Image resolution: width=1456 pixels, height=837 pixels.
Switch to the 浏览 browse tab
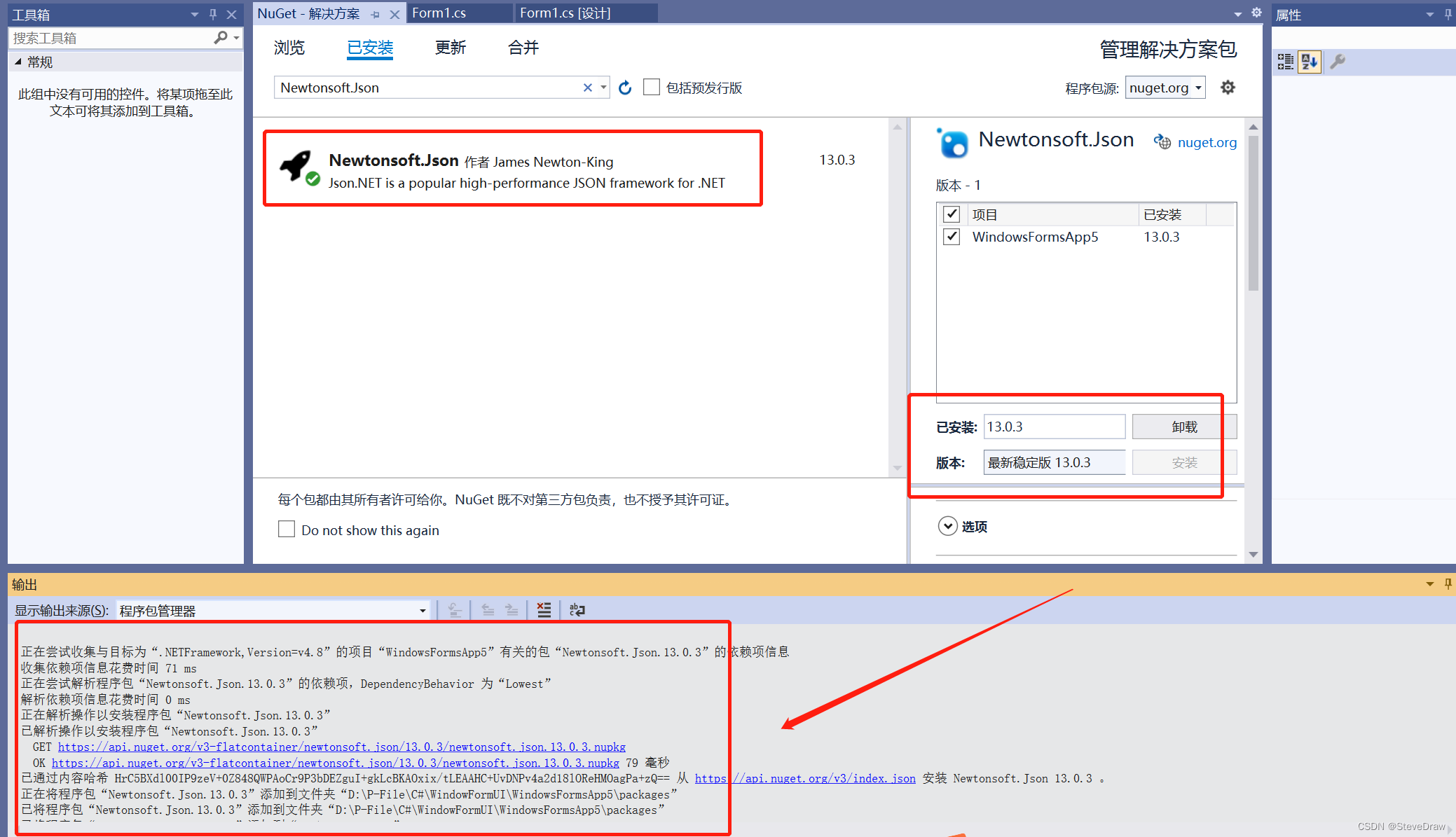(289, 48)
